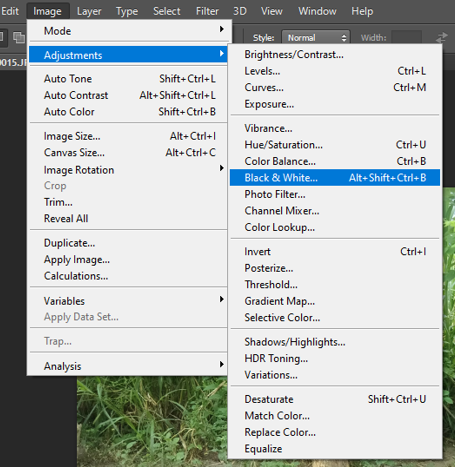Select Black & White adjustment
The image size is (455, 467).
click(x=335, y=178)
